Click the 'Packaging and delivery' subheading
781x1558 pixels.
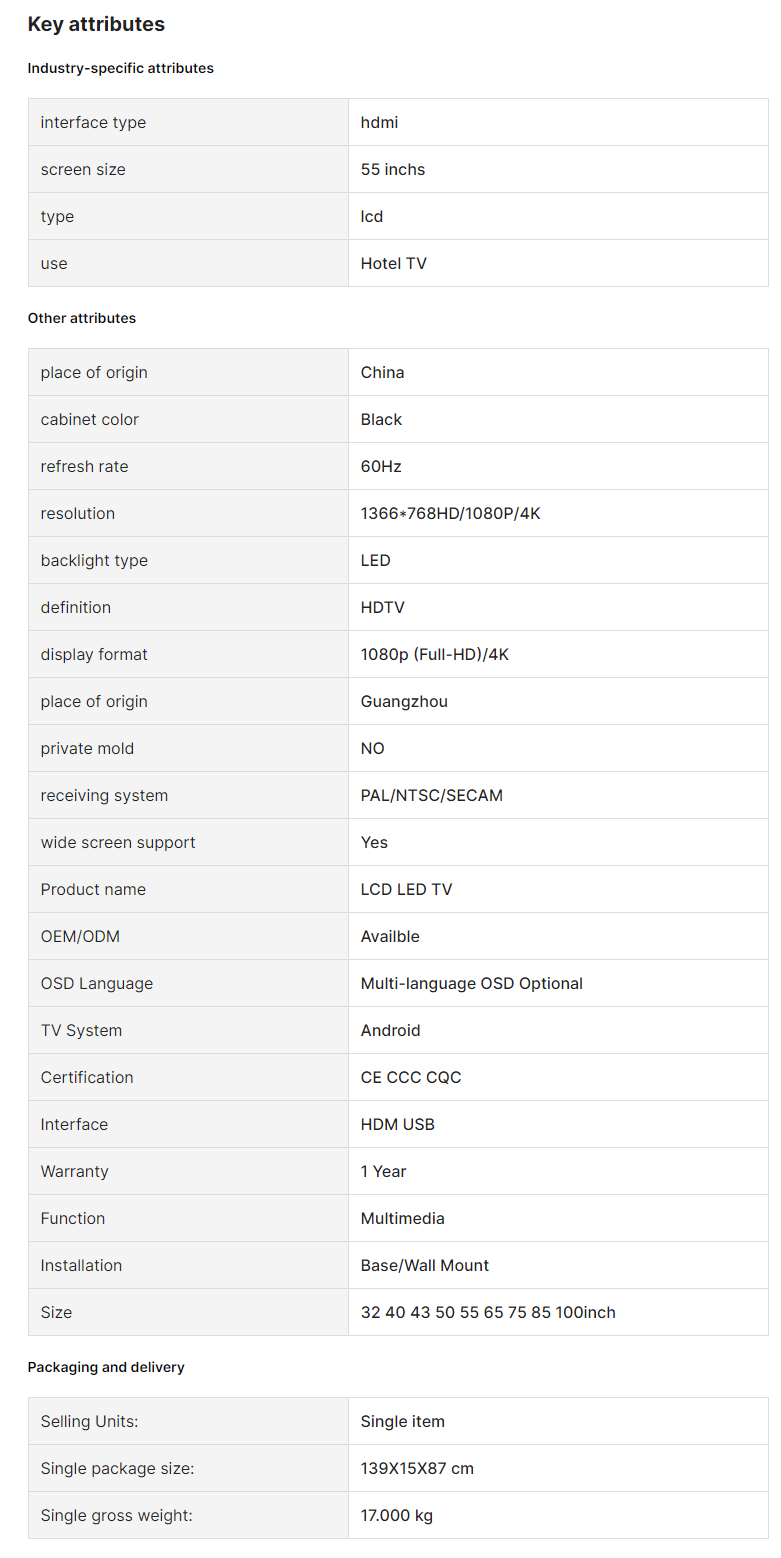click(x=106, y=1367)
